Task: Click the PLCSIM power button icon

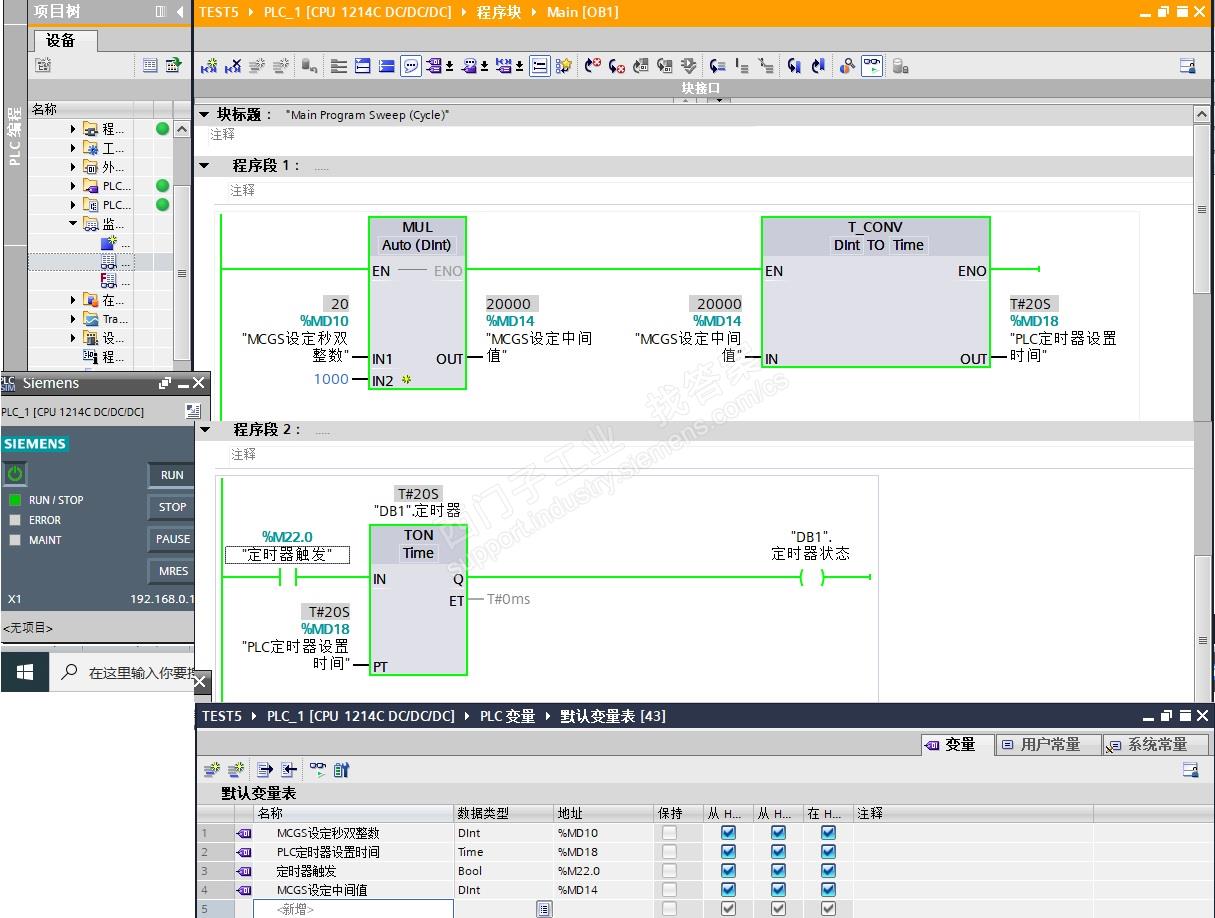Action: [x=15, y=474]
